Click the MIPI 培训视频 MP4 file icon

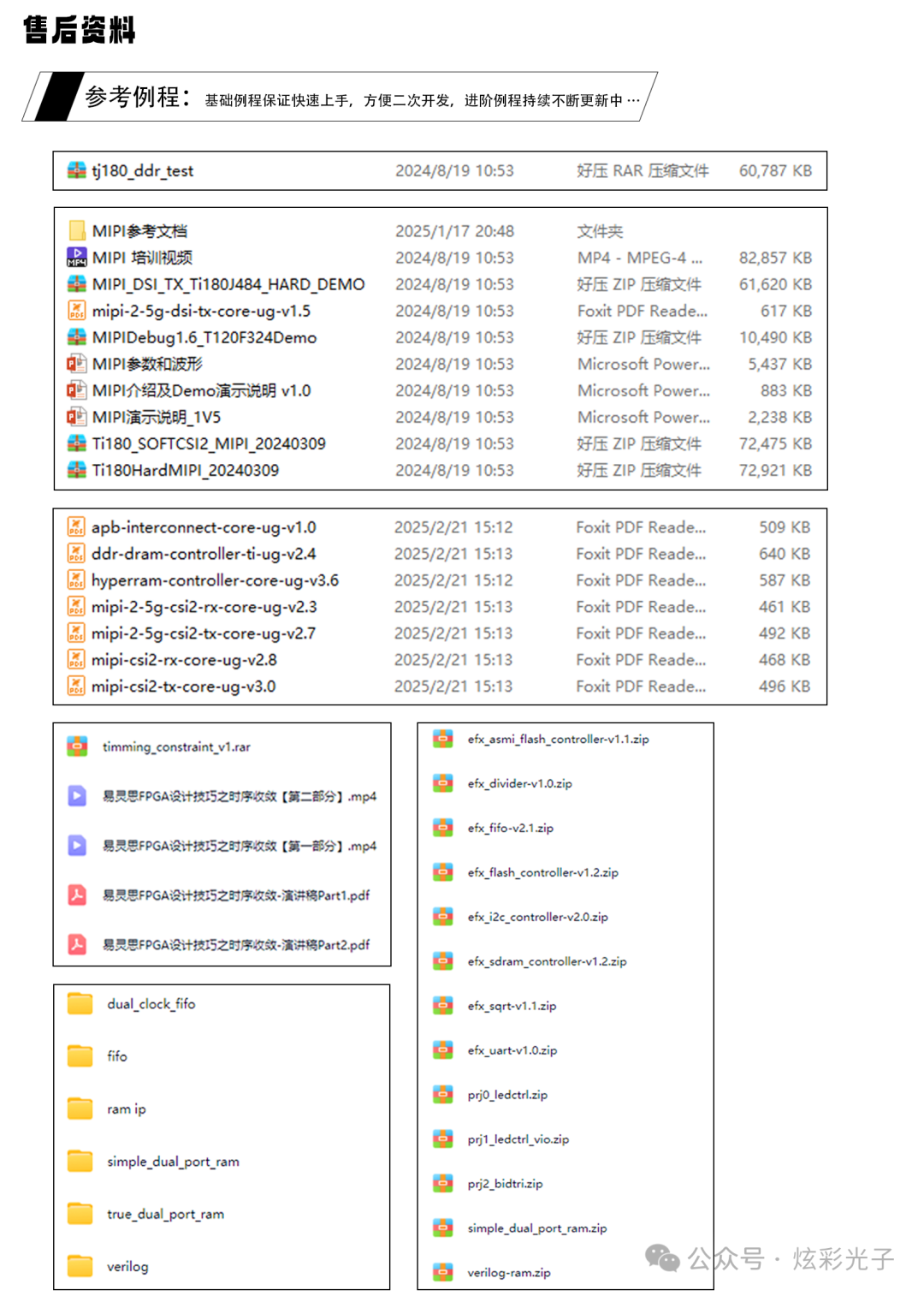pos(76,257)
